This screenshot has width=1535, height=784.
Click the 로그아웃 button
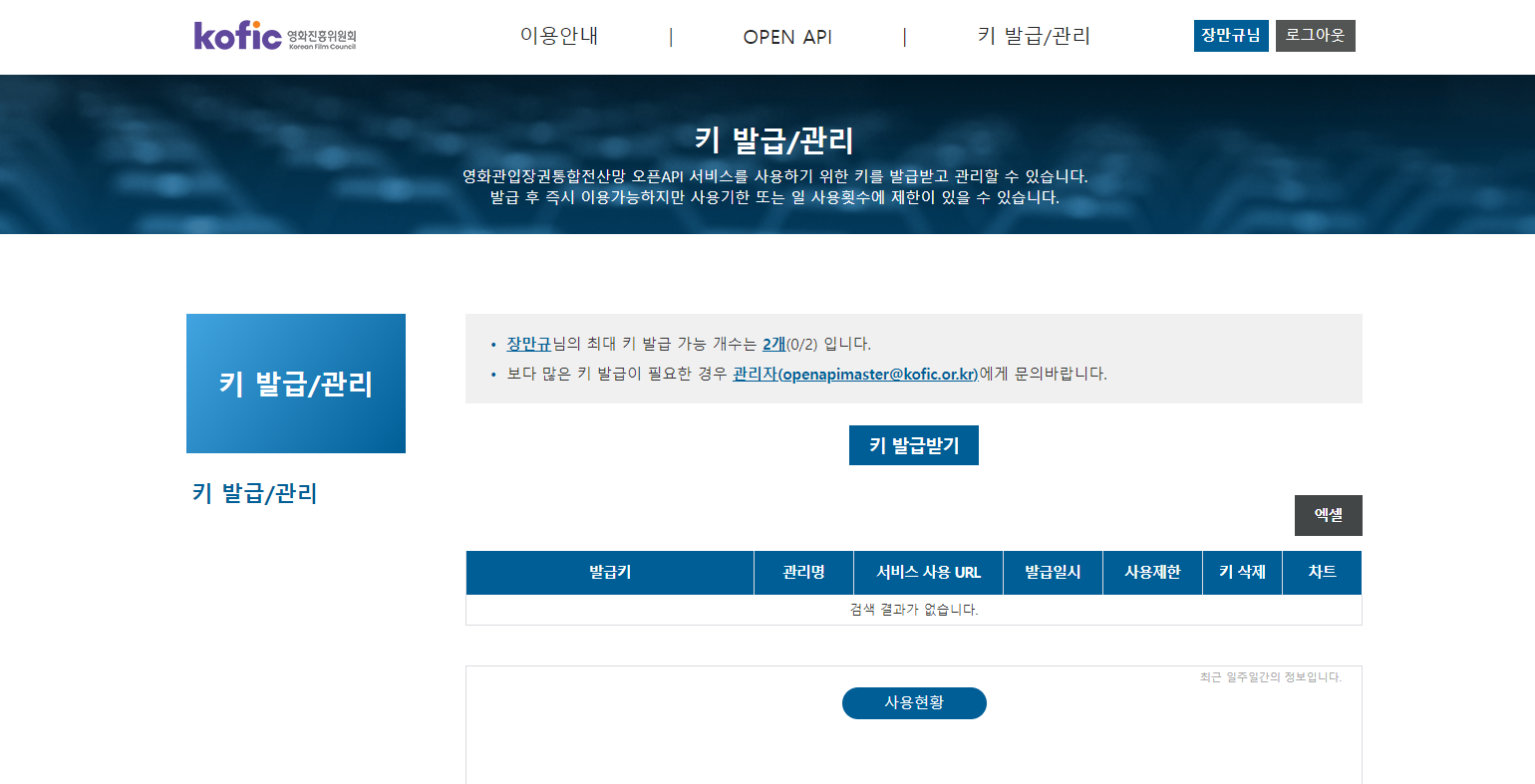tap(1316, 36)
